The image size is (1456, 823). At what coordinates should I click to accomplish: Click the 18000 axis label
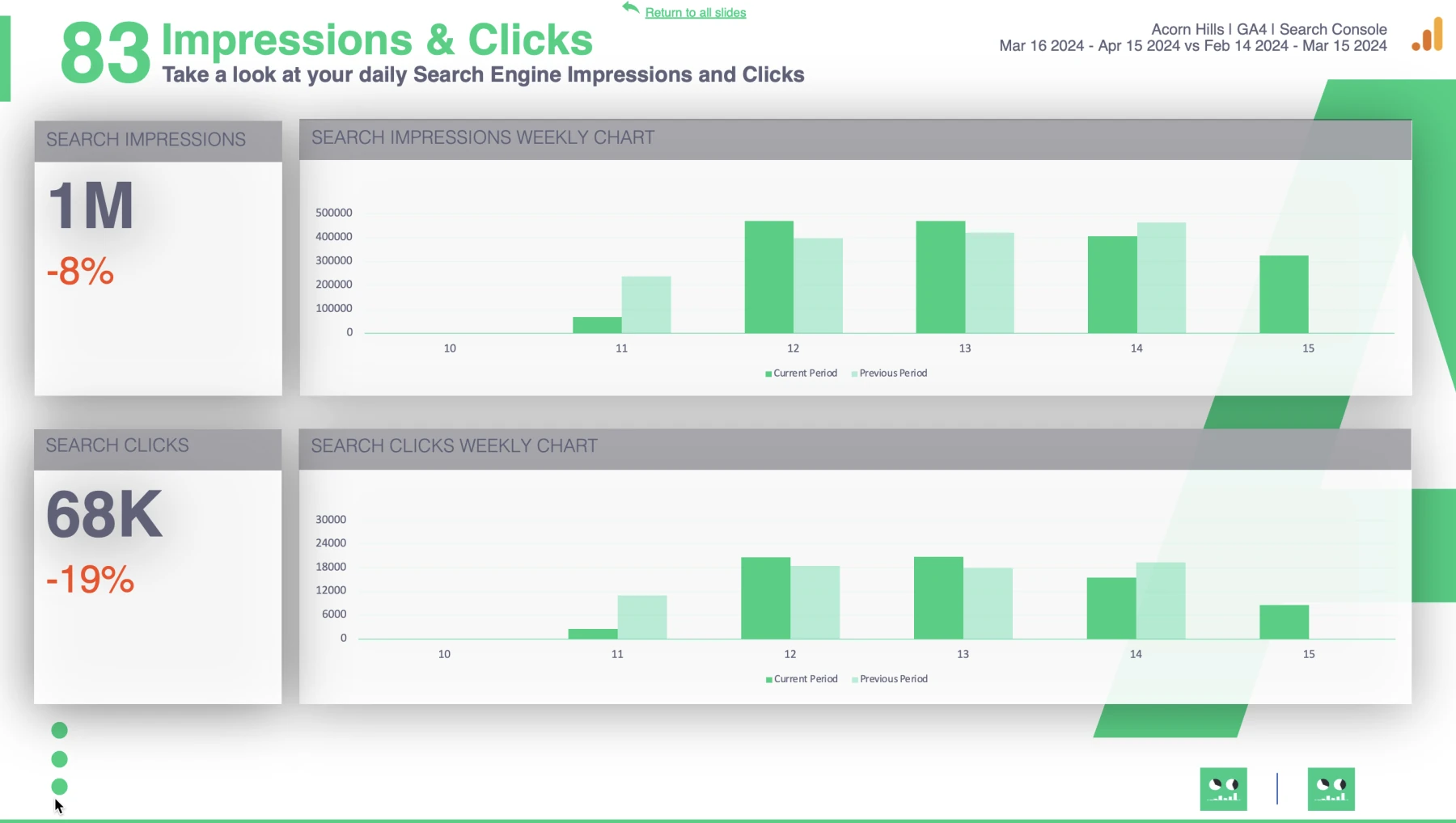[x=331, y=567]
